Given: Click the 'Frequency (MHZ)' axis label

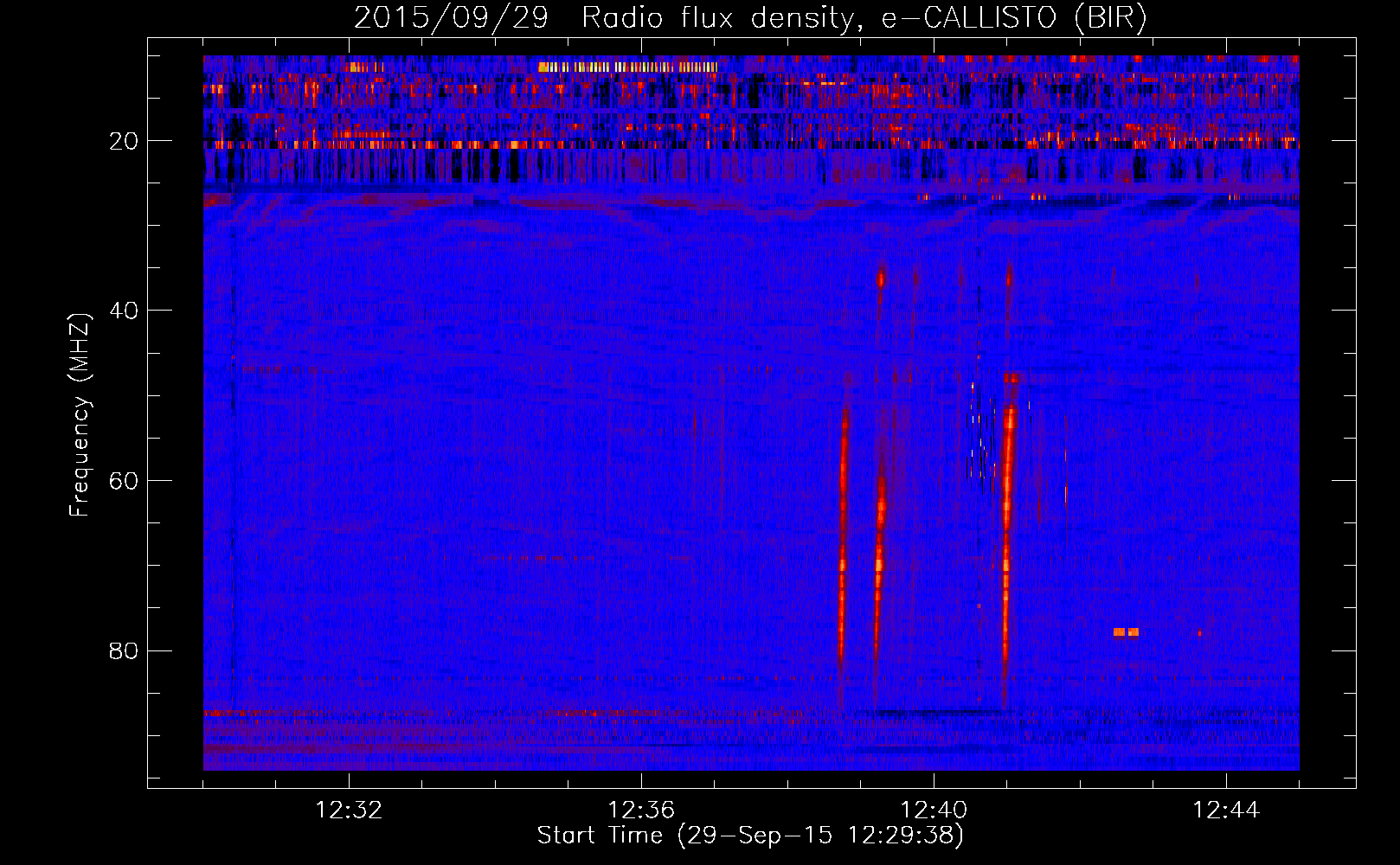Looking at the screenshot, I should pos(80,415).
